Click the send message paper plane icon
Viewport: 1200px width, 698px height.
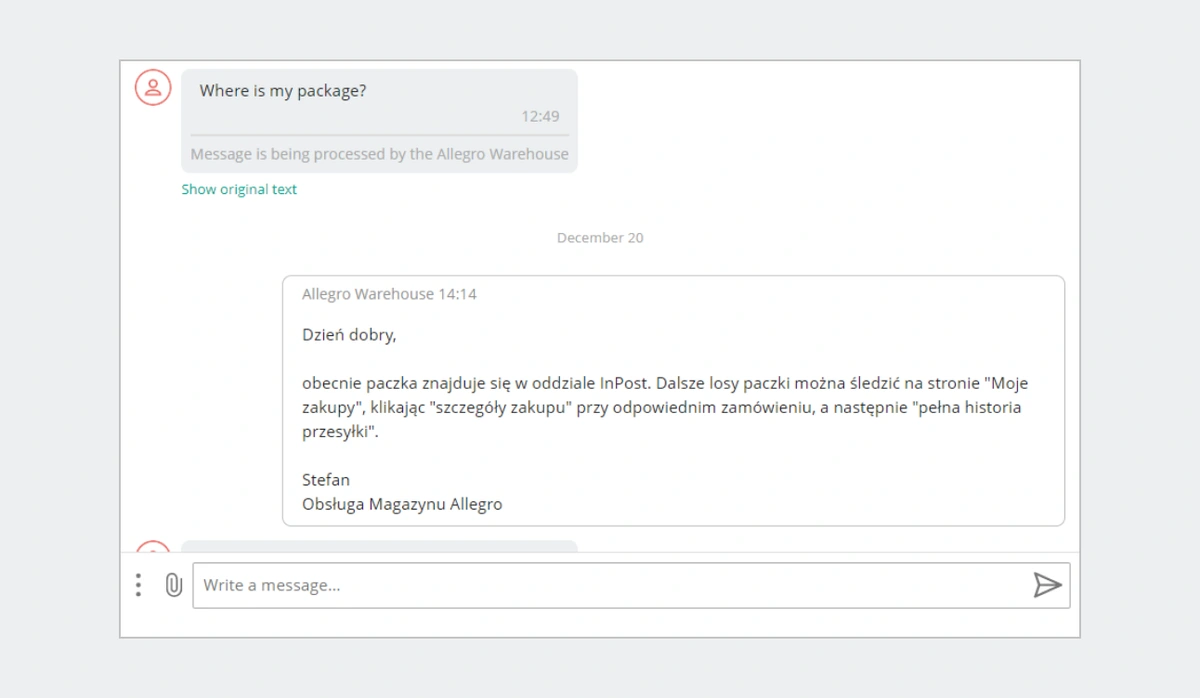tap(1047, 585)
